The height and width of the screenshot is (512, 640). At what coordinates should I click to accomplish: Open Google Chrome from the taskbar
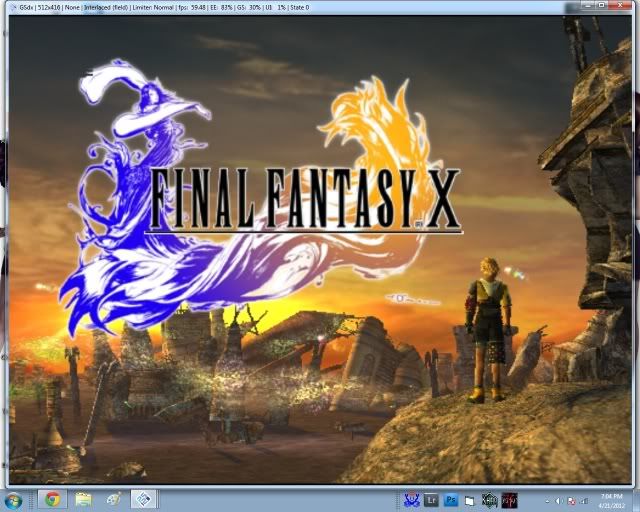tap(52, 499)
